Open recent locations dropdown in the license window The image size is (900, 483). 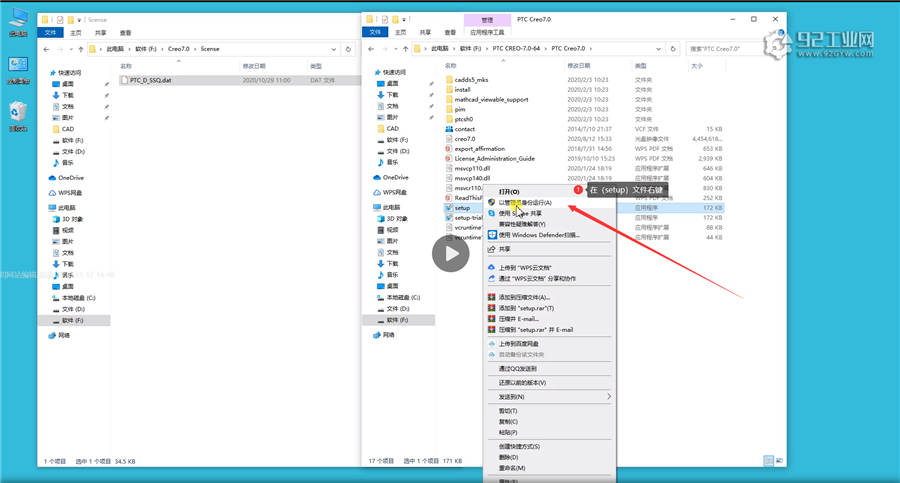coord(71,49)
